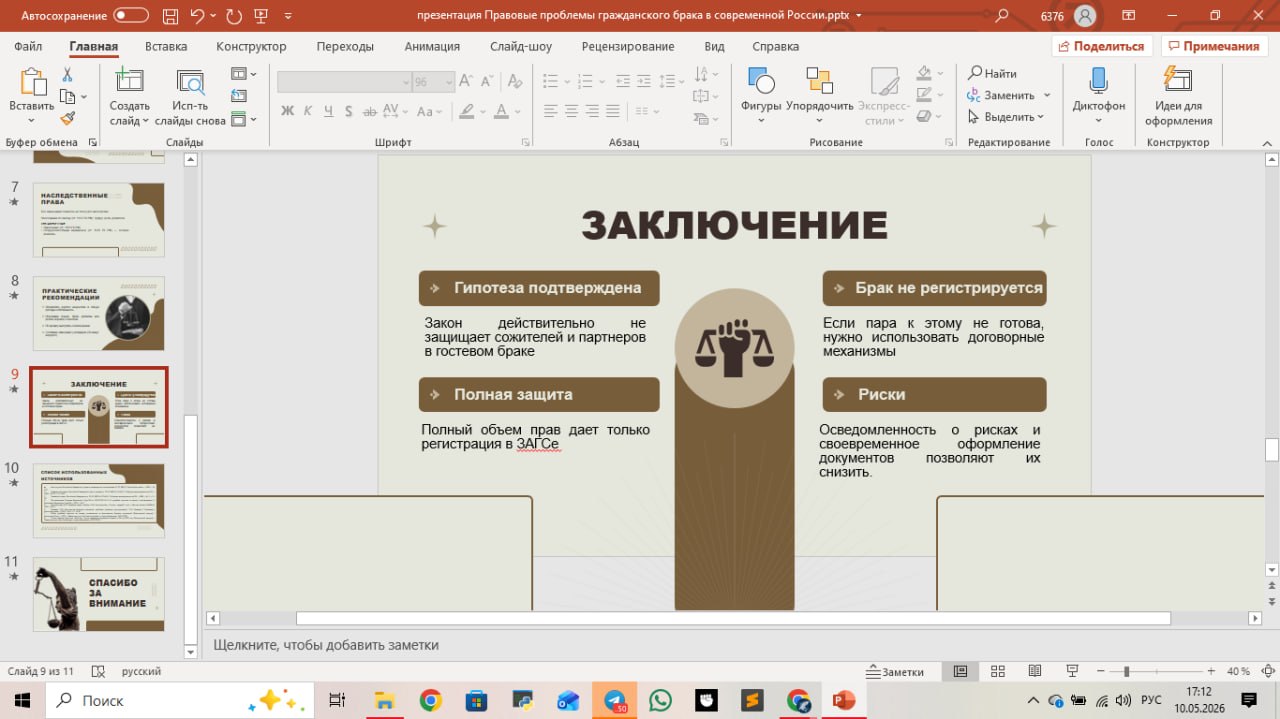Switch to Normal view button
The image size is (1280, 719).
coord(960,671)
